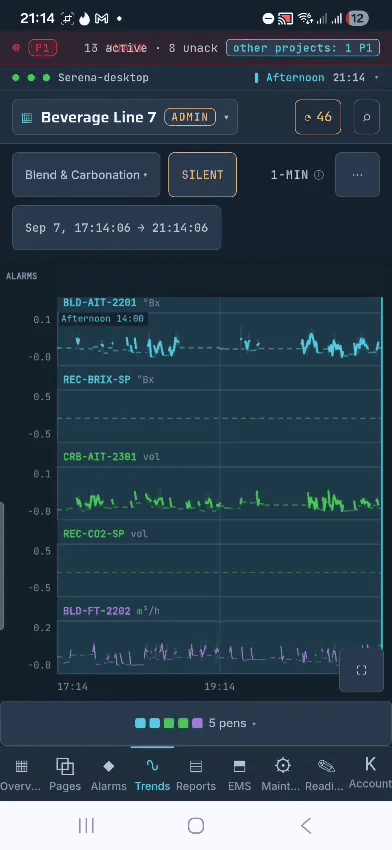This screenshot has width=392, height=850.
Task: Open EMS in bottom navigation
Action: coord(239,774)
